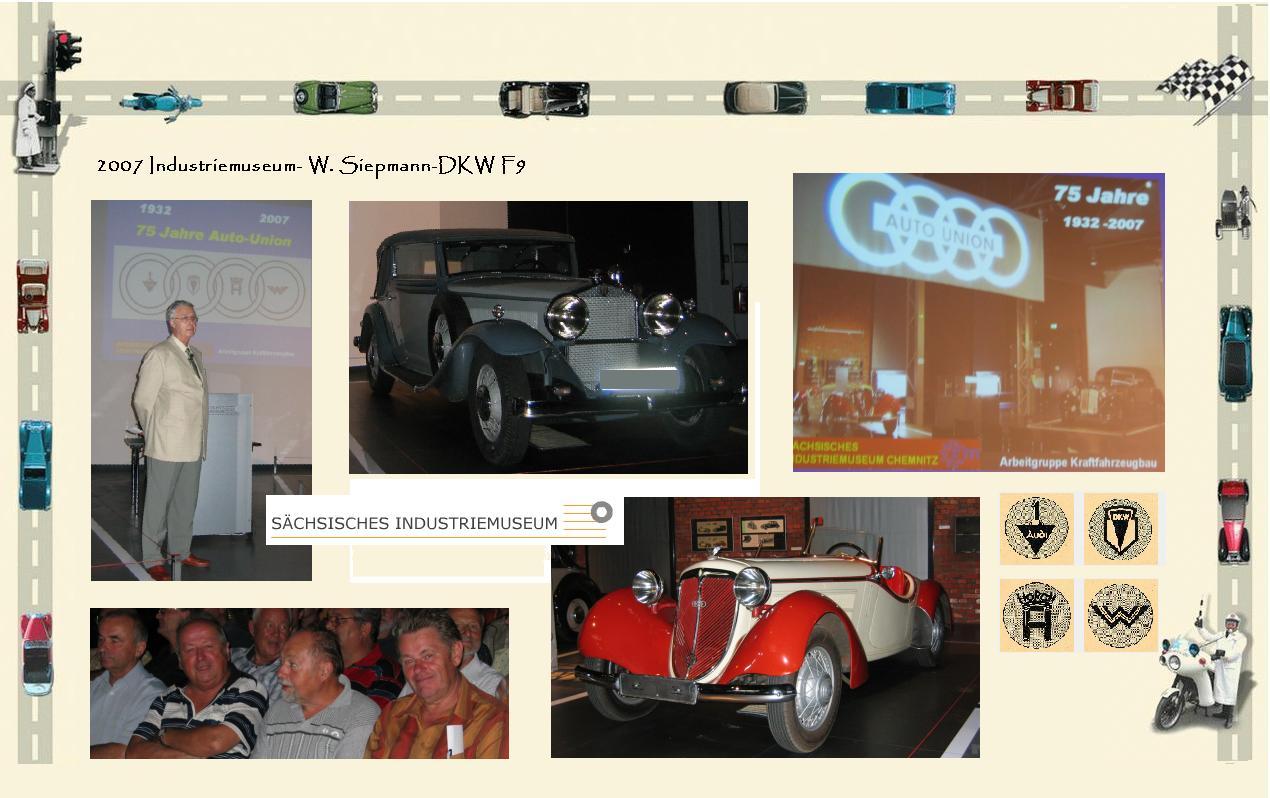Click the traffic policeman figure beside traffic light
Viewport: 1270px width, 798px height.
(30, 128)
